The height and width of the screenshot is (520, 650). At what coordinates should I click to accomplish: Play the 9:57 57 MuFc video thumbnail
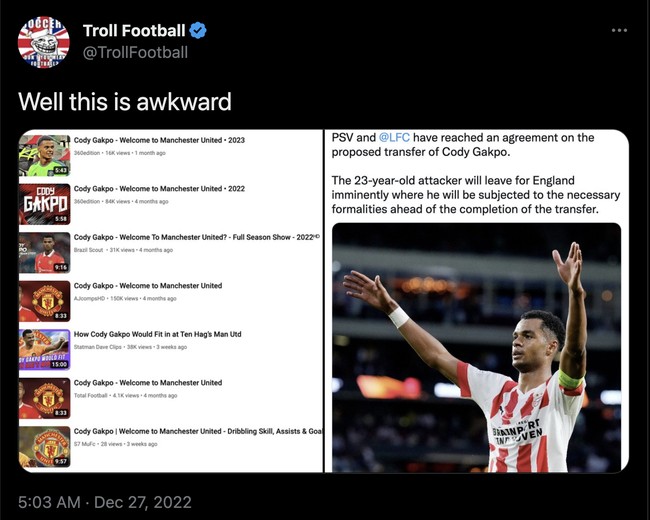[x=44, y=446]
